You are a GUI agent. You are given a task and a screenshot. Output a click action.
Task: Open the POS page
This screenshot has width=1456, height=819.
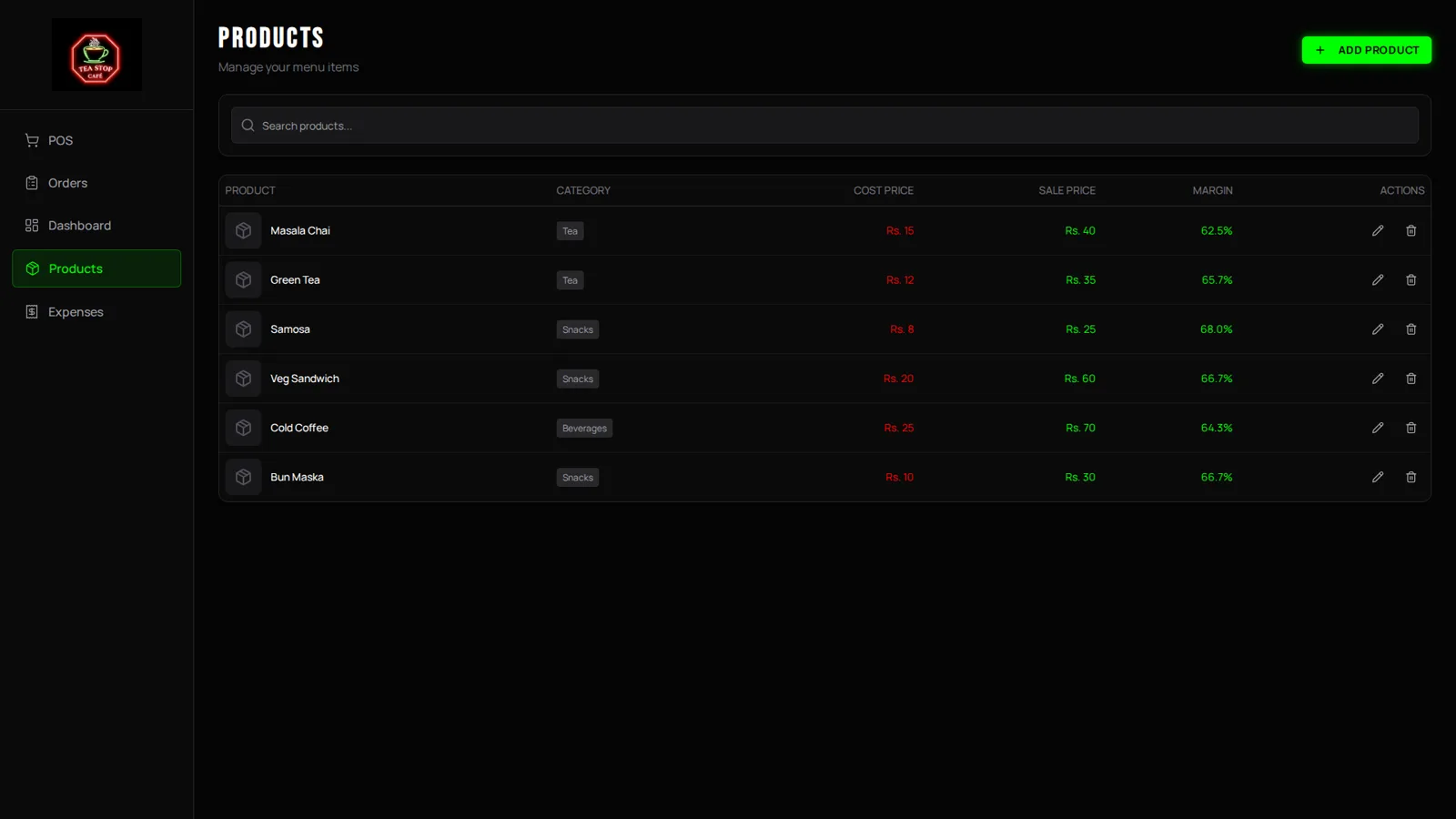pos(96,140)
